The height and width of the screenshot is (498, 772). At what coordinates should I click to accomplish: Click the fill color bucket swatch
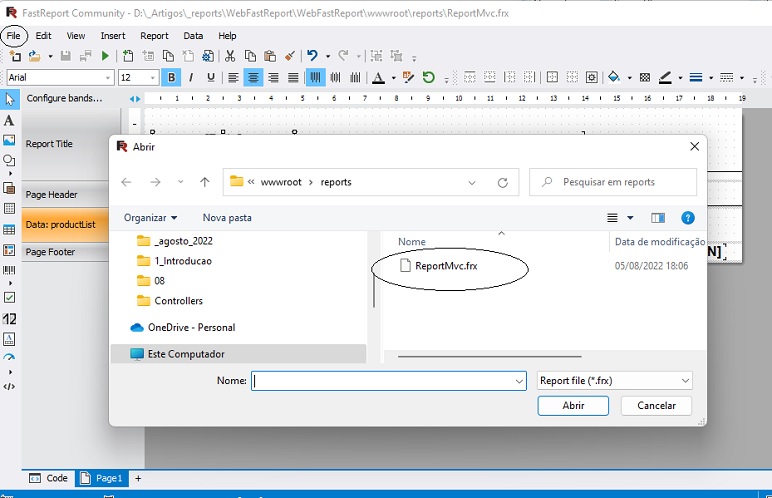(613, 77)
